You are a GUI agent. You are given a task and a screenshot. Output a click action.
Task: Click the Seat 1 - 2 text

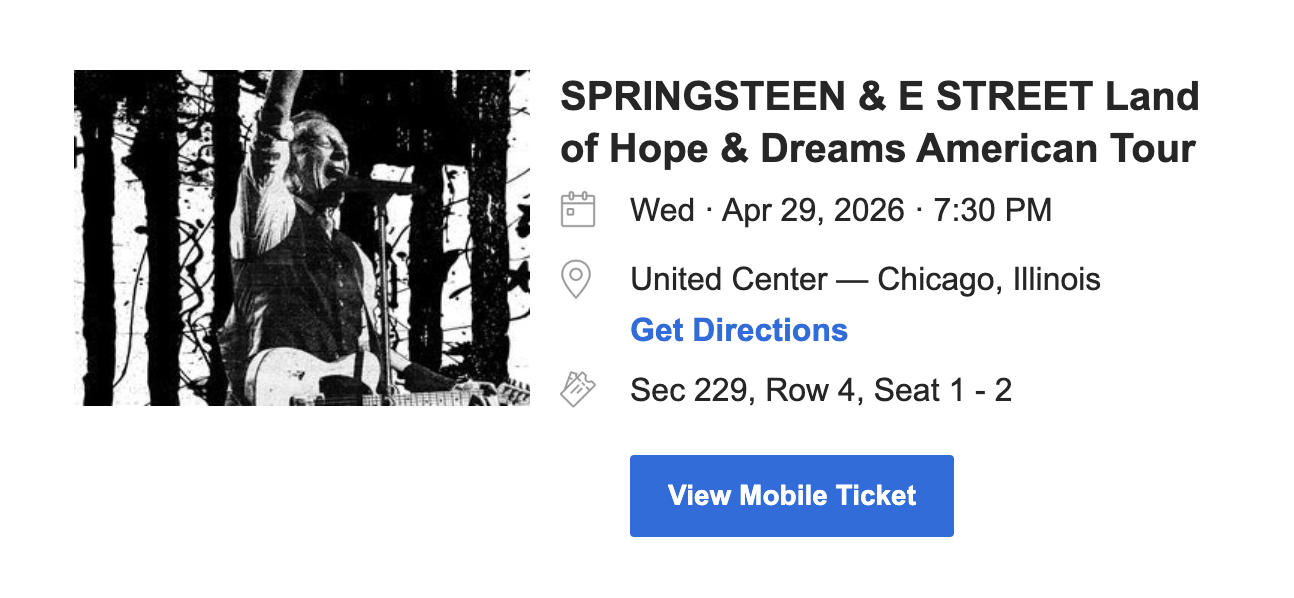(943, 390)
